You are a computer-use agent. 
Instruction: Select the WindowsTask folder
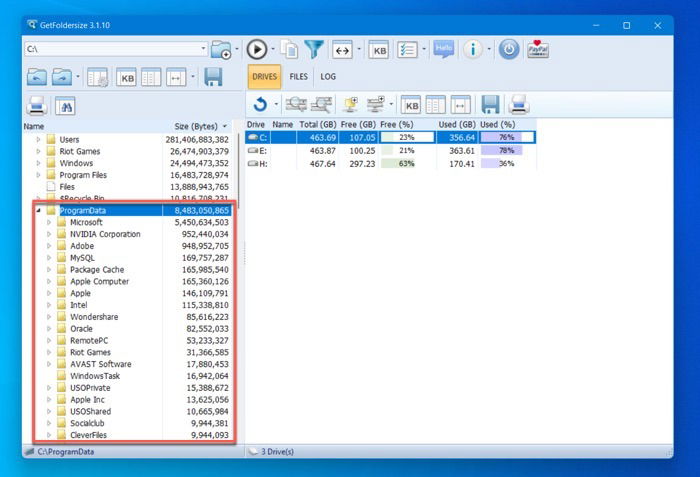click(x=95, y=376)
